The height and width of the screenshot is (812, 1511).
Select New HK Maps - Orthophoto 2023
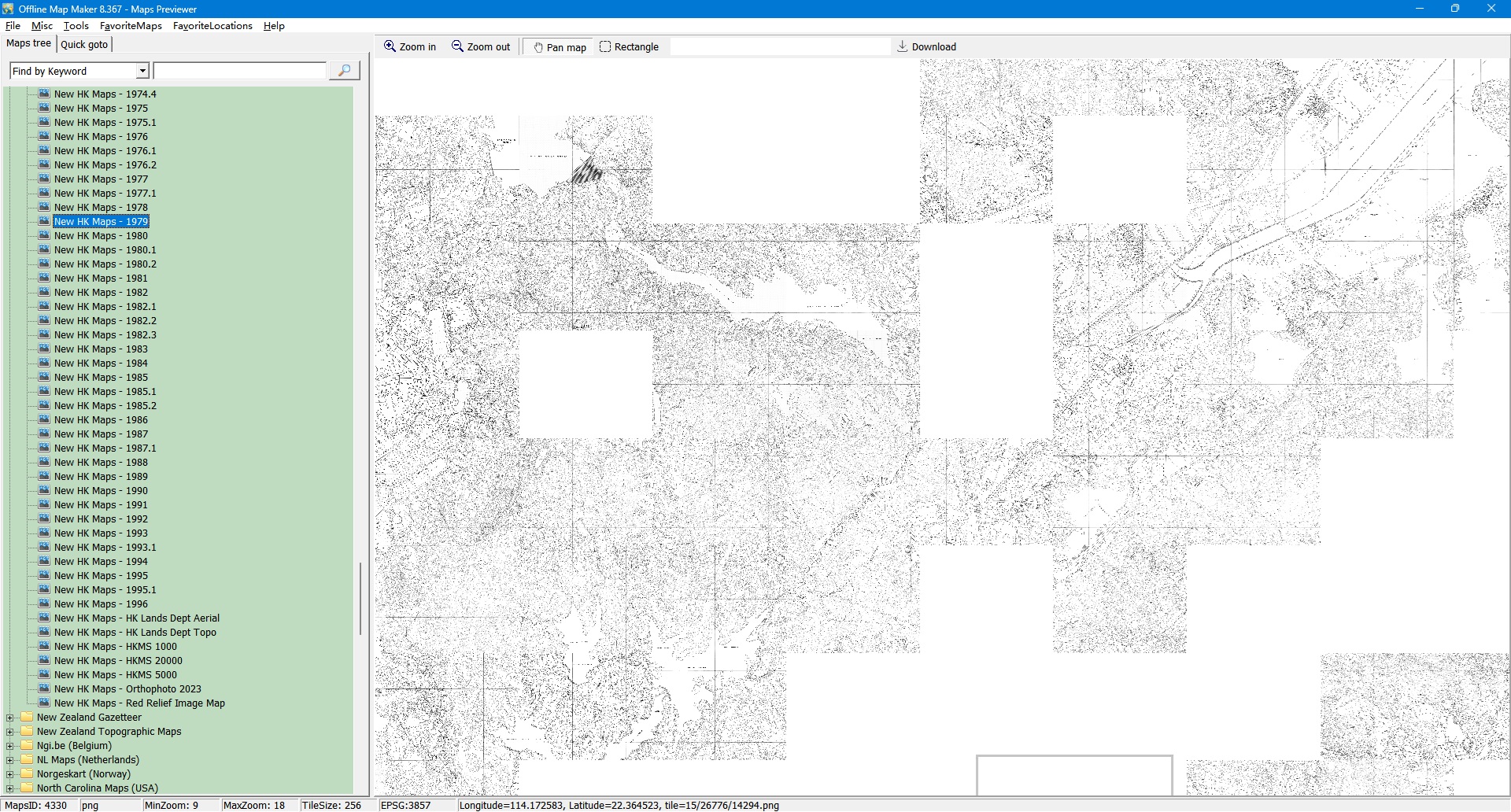pos(127,688)
